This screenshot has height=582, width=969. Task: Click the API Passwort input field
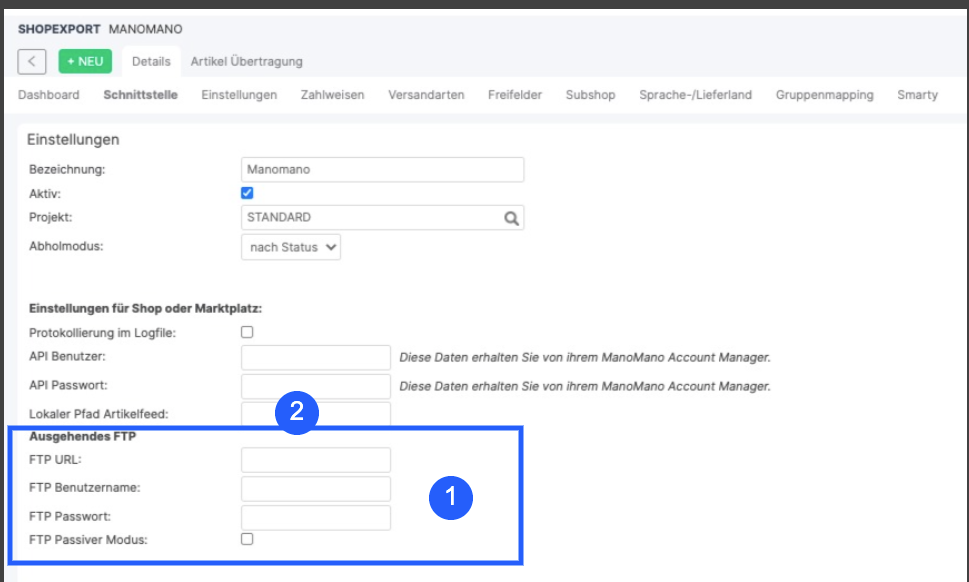pos(316,386)
